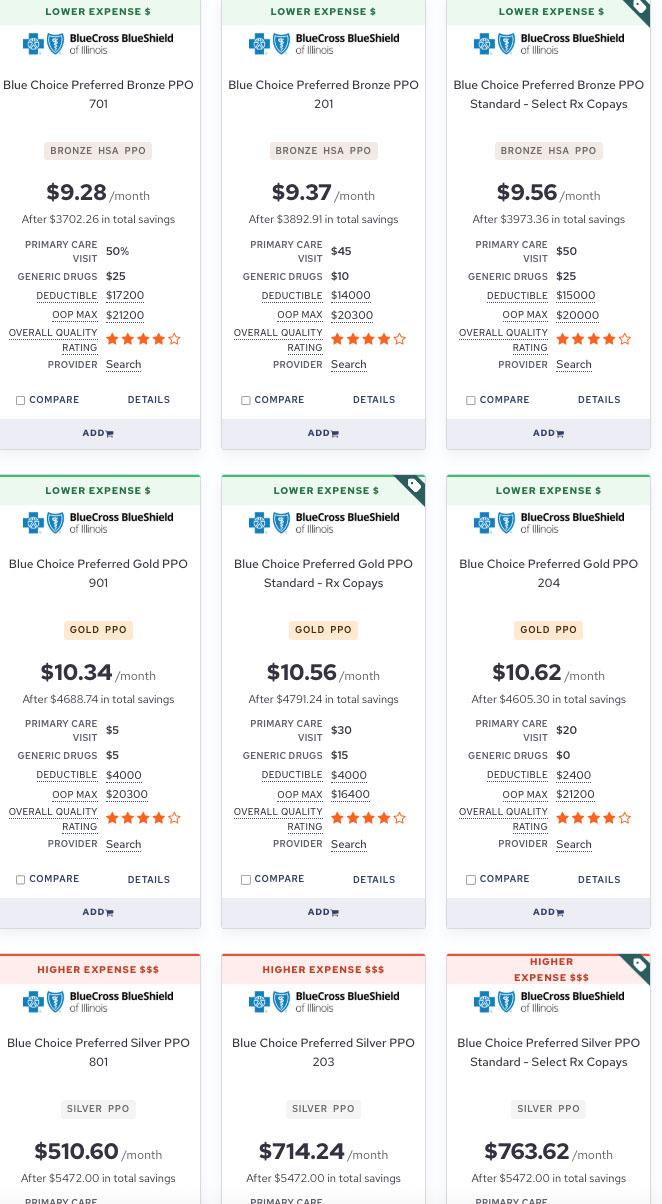This screenshot has height=1204, width=662.
Task: Check Compare for Bronze PPO 701 plan
Action: [x=21, y=401]
